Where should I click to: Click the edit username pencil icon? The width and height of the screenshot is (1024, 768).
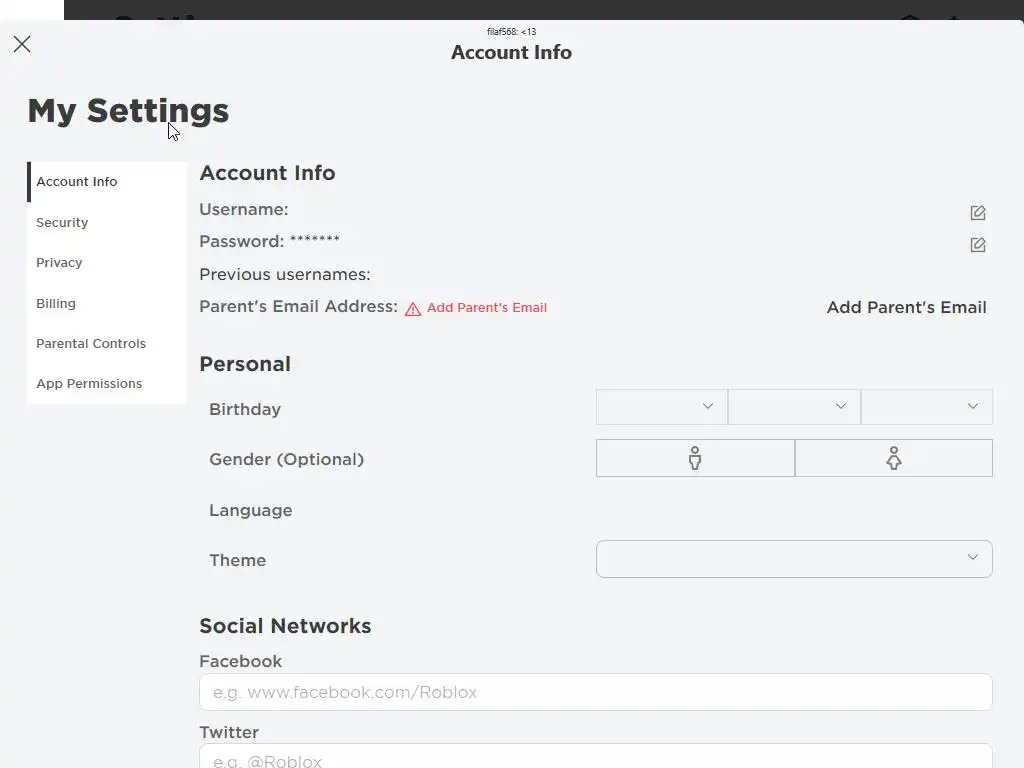pyautogui.click(x=978, y=213)
